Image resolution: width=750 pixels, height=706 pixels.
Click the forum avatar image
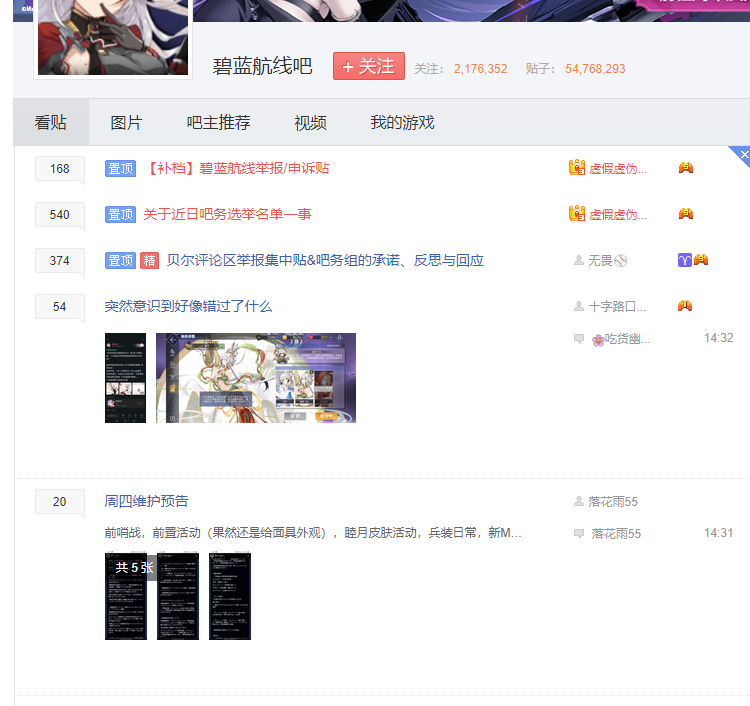click(x=113, y=37)
